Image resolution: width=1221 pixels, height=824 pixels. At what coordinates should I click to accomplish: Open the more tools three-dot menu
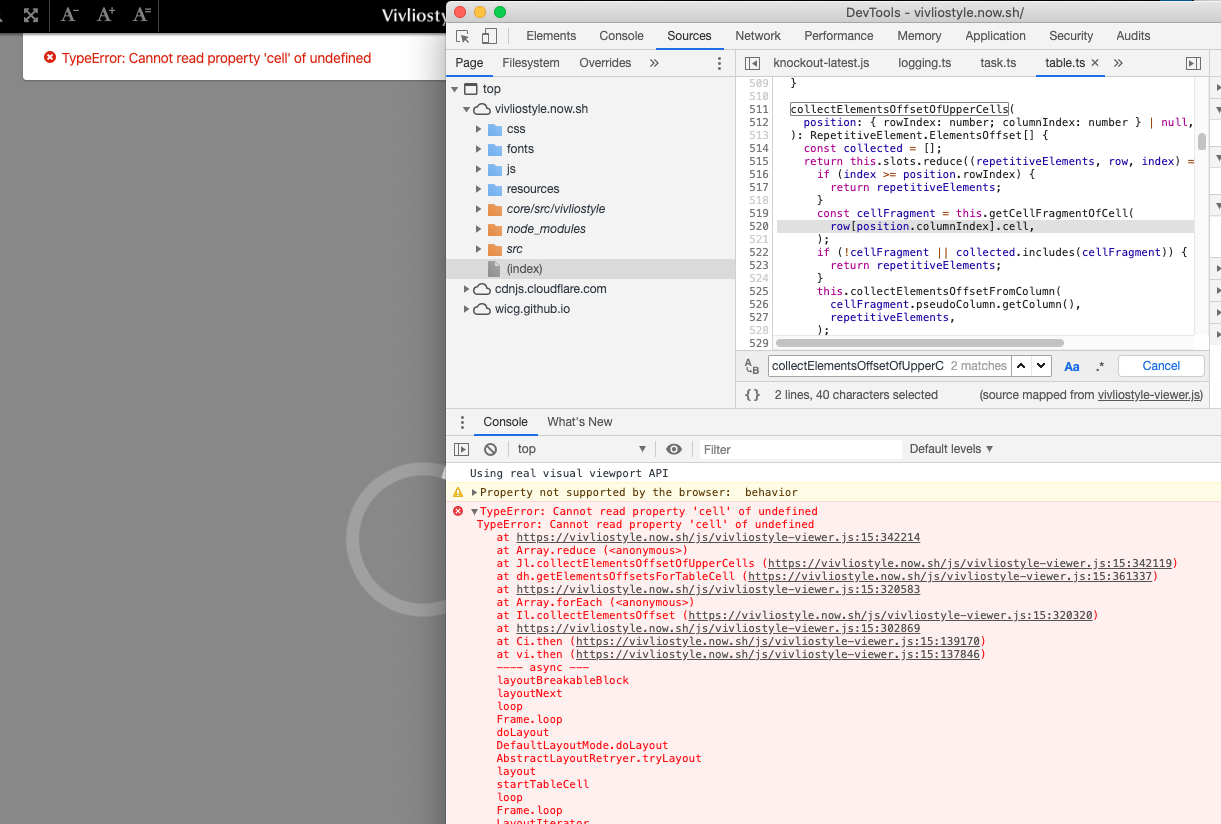pos(462,422)
